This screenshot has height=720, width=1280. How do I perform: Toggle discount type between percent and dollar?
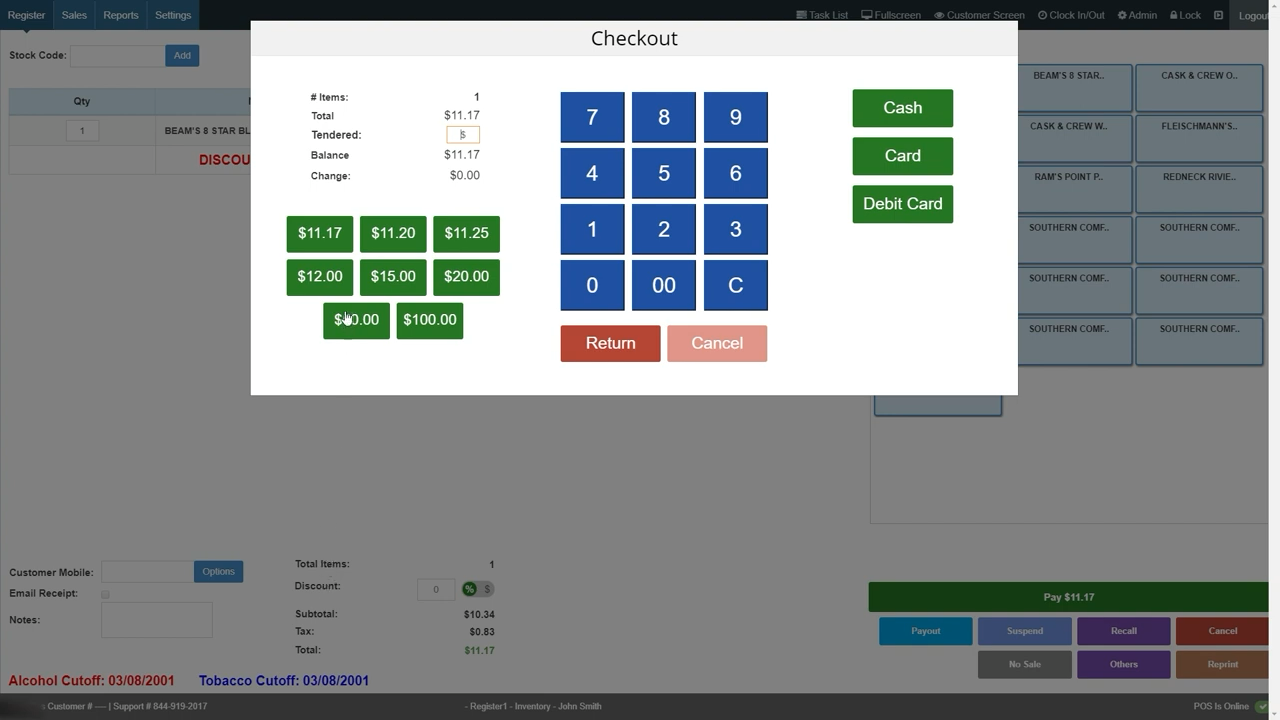(477, 589)
